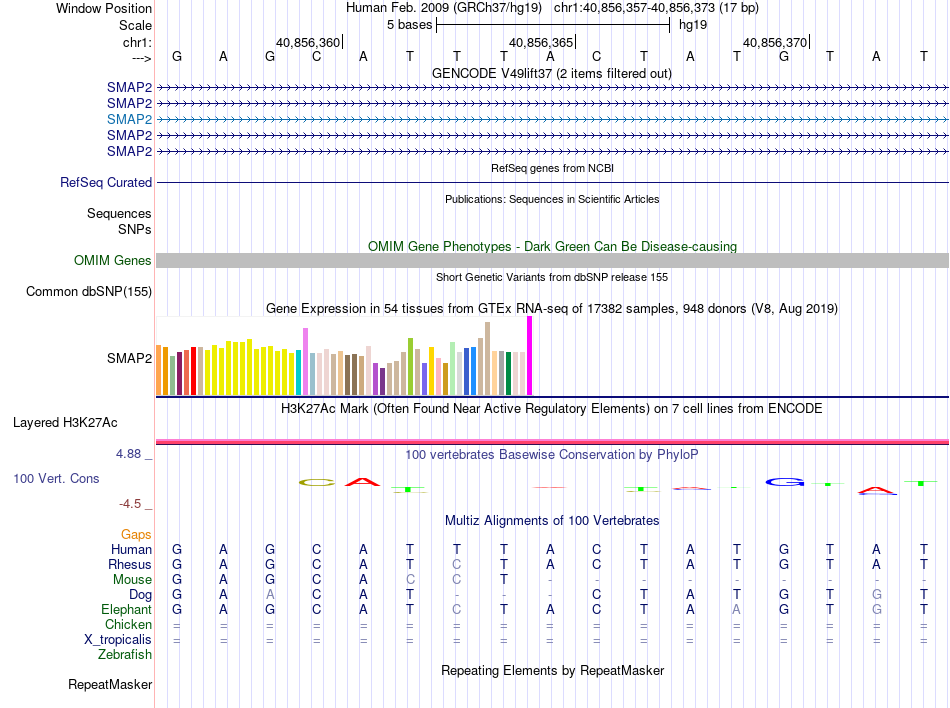The image size is (950, 708).
Task: Select the Human alignment row label
Action: click(131, 549)
